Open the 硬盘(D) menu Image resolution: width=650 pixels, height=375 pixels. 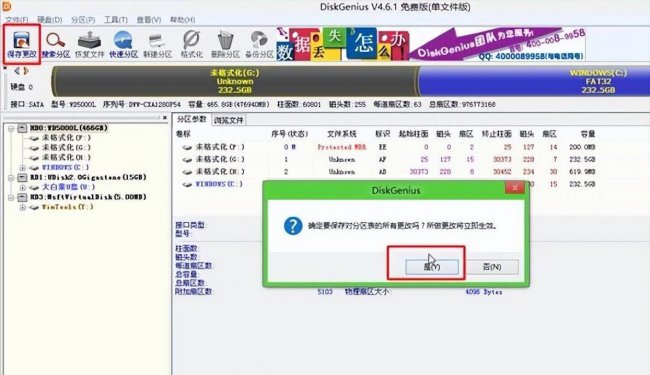[x=49, y=20]
